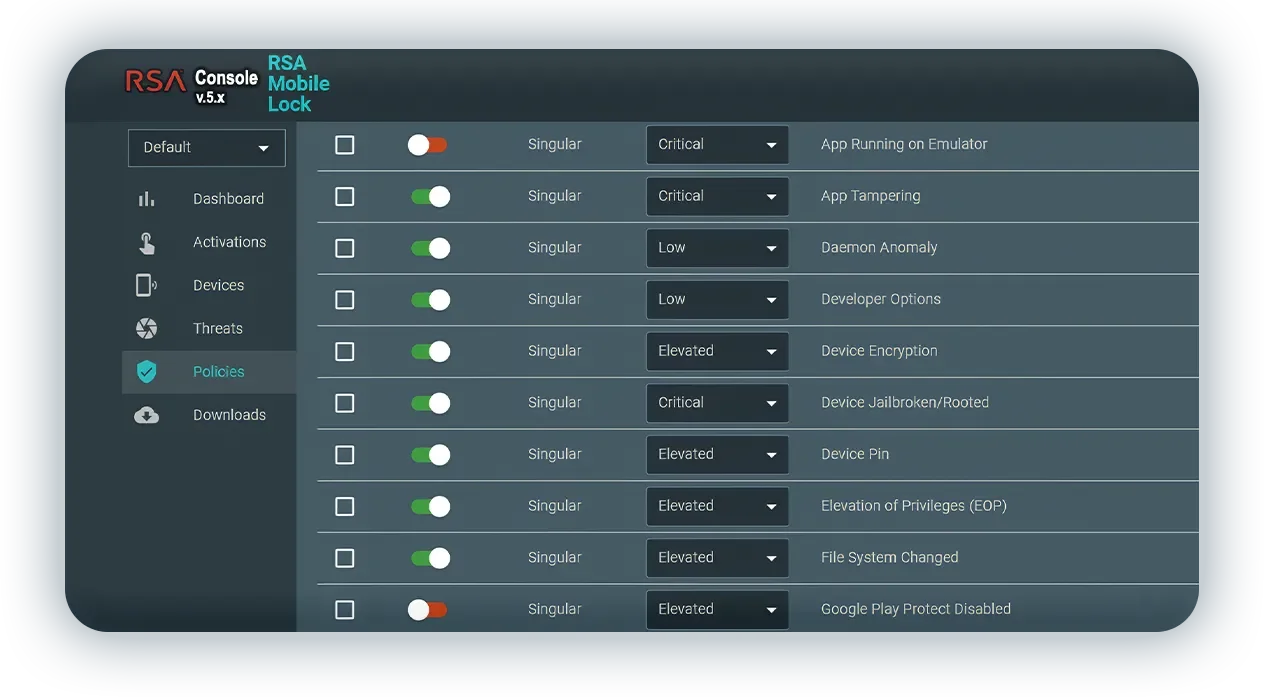Open Downloads via the cloud download icon

click(x=146, y=414)
